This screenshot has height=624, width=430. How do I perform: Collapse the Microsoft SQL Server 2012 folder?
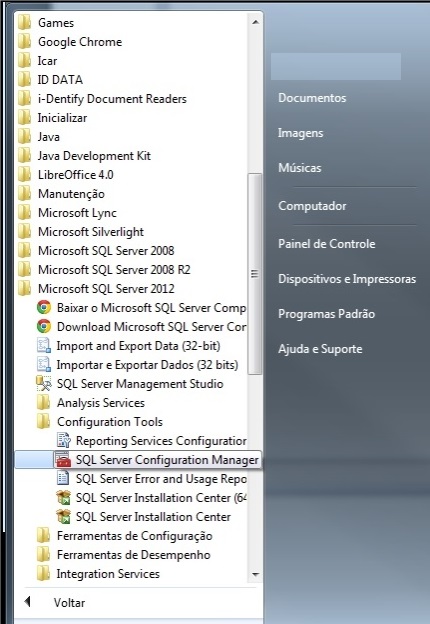[x=106, y=289]
